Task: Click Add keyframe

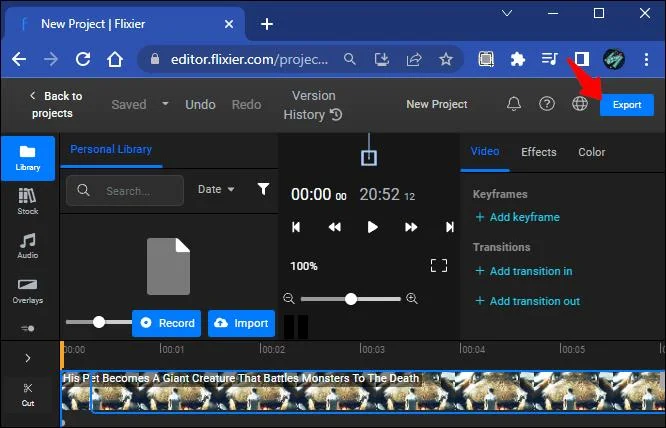Action: (517, 217)
